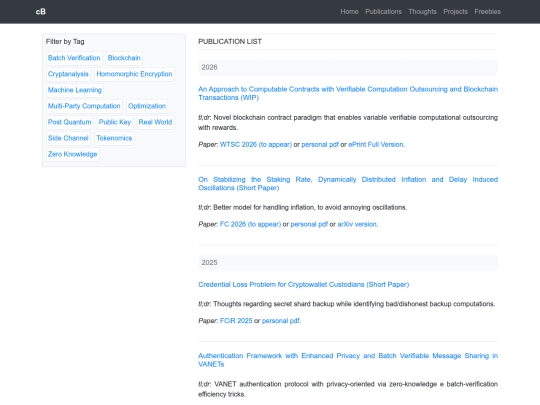
Task: Open WTSC 2026 (to appear) link
Action: (x=256, y=145)
